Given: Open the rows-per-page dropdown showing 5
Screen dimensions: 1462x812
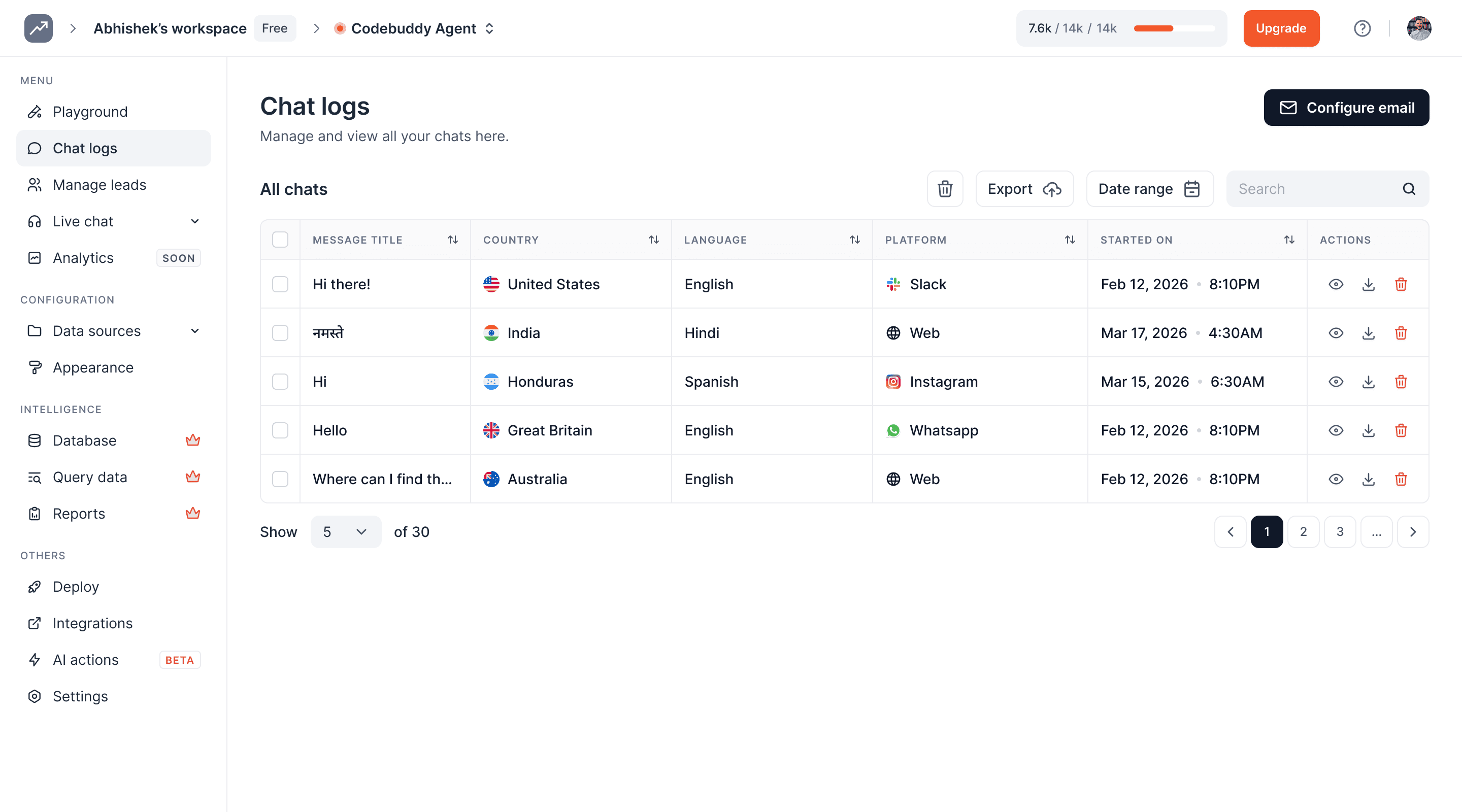Looking at the screenshot, I should click(x=345, y=532).
